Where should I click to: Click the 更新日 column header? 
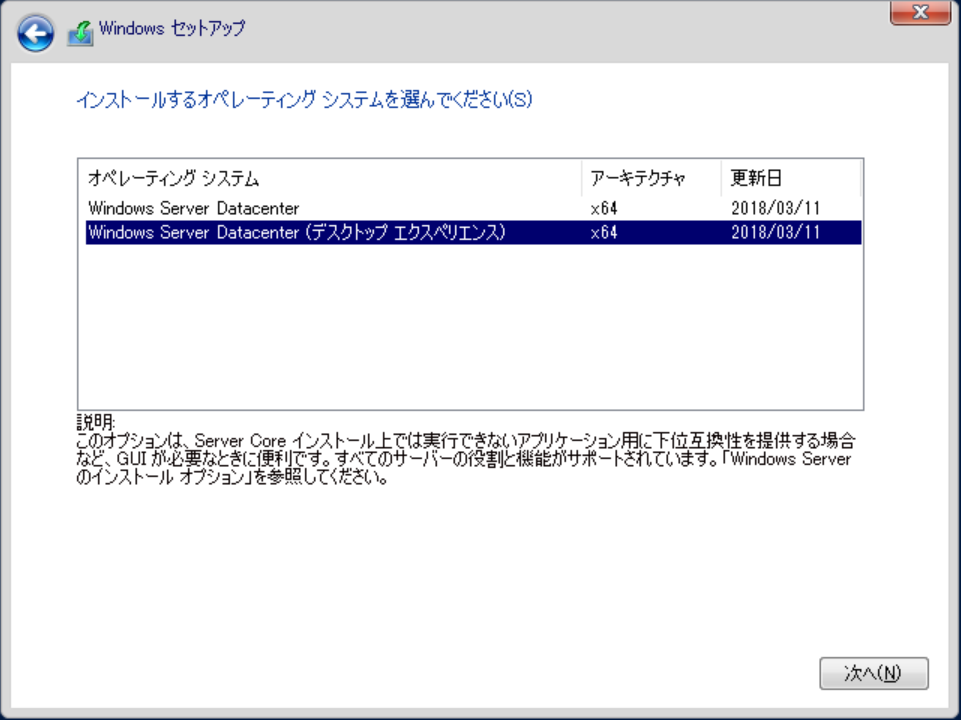click(x=791, y=178)
